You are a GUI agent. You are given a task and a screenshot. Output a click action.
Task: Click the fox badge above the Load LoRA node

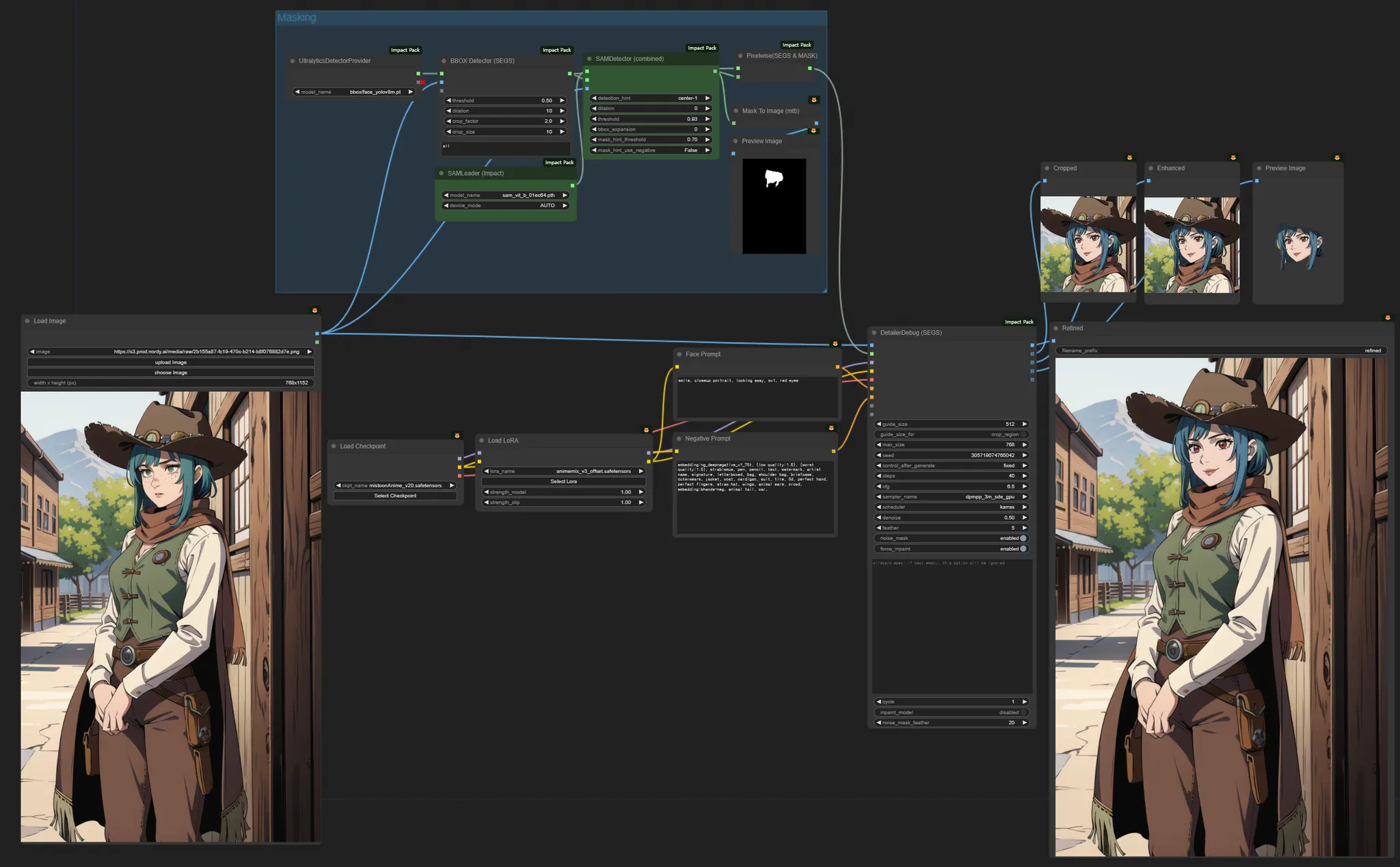pos(646,430)
